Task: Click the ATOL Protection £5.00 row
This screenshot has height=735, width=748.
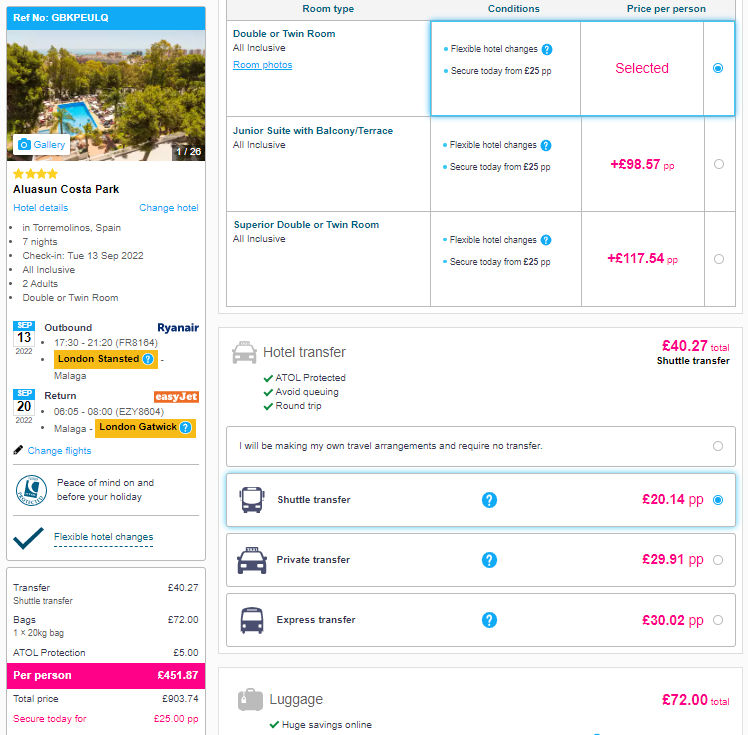Action: [106, 652]
